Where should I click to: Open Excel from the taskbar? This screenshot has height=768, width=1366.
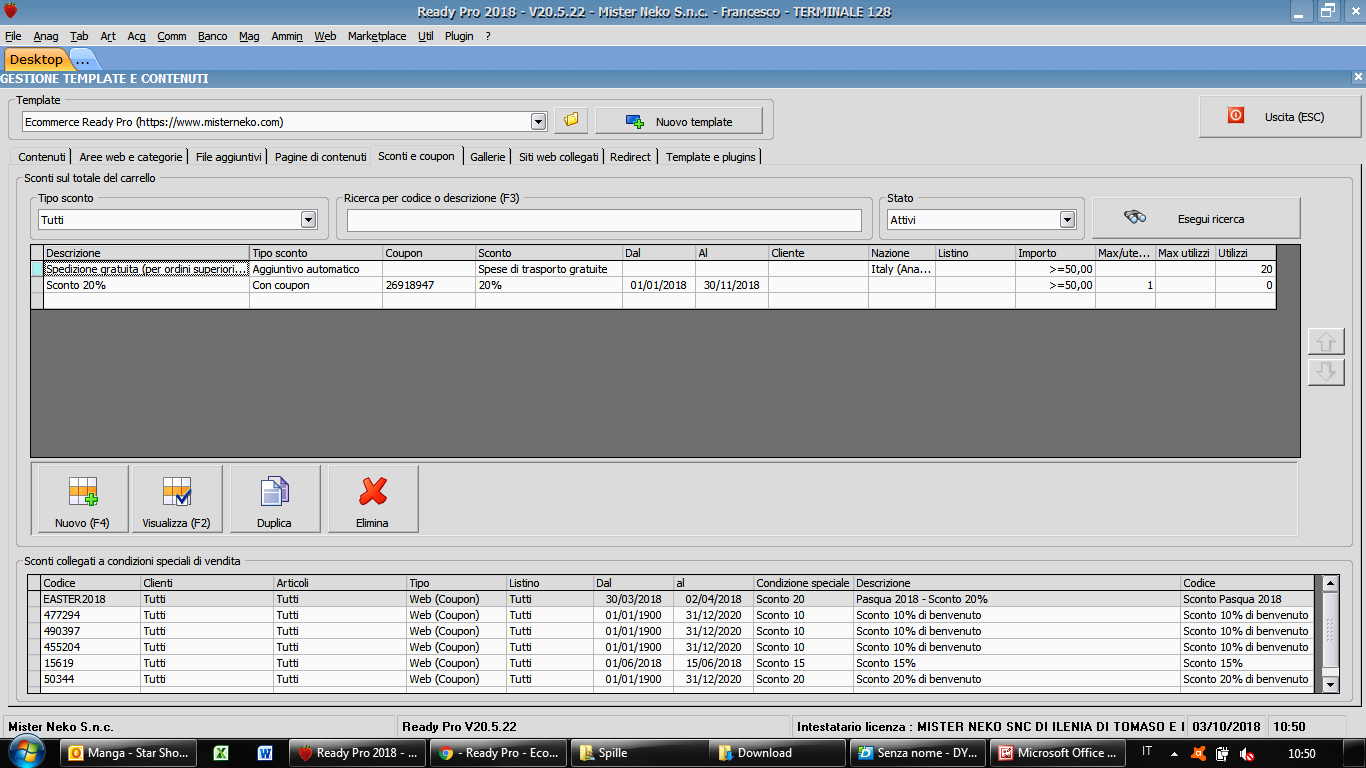[221, 753]
